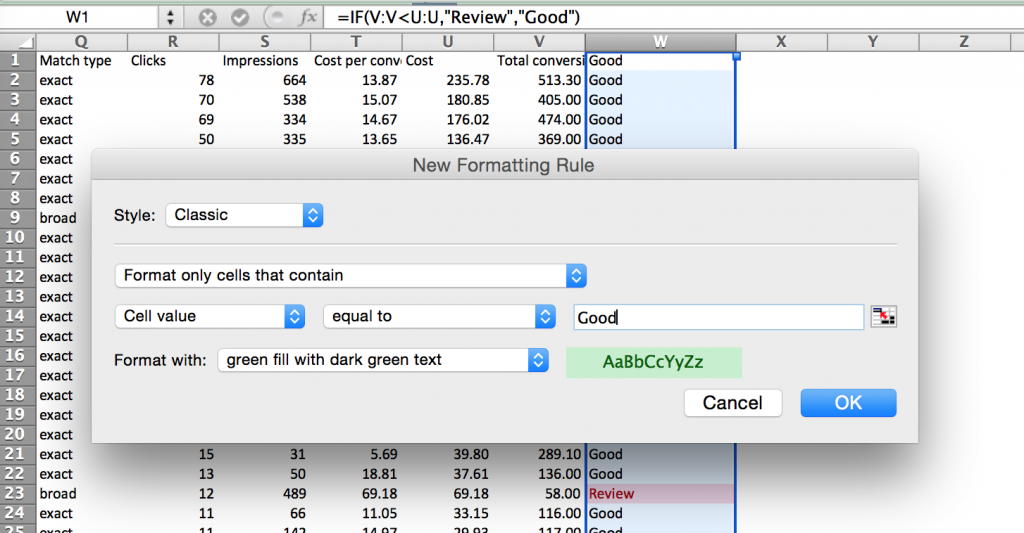Image resolution: width=1024 pixels, height=533 pixels.
Task: Select column Z header
Action: click(x=964, y=42)
